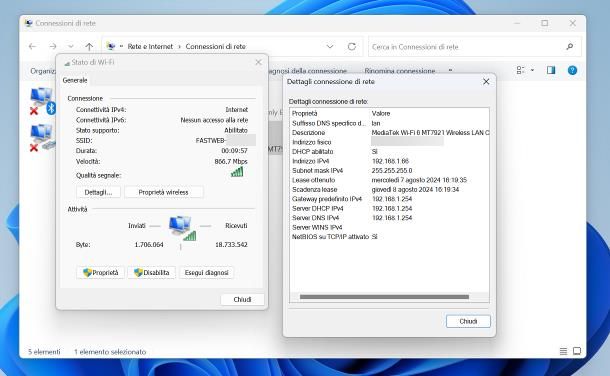
Task: Select the 'DHCP abilitato' row
Action: (389, 152)
